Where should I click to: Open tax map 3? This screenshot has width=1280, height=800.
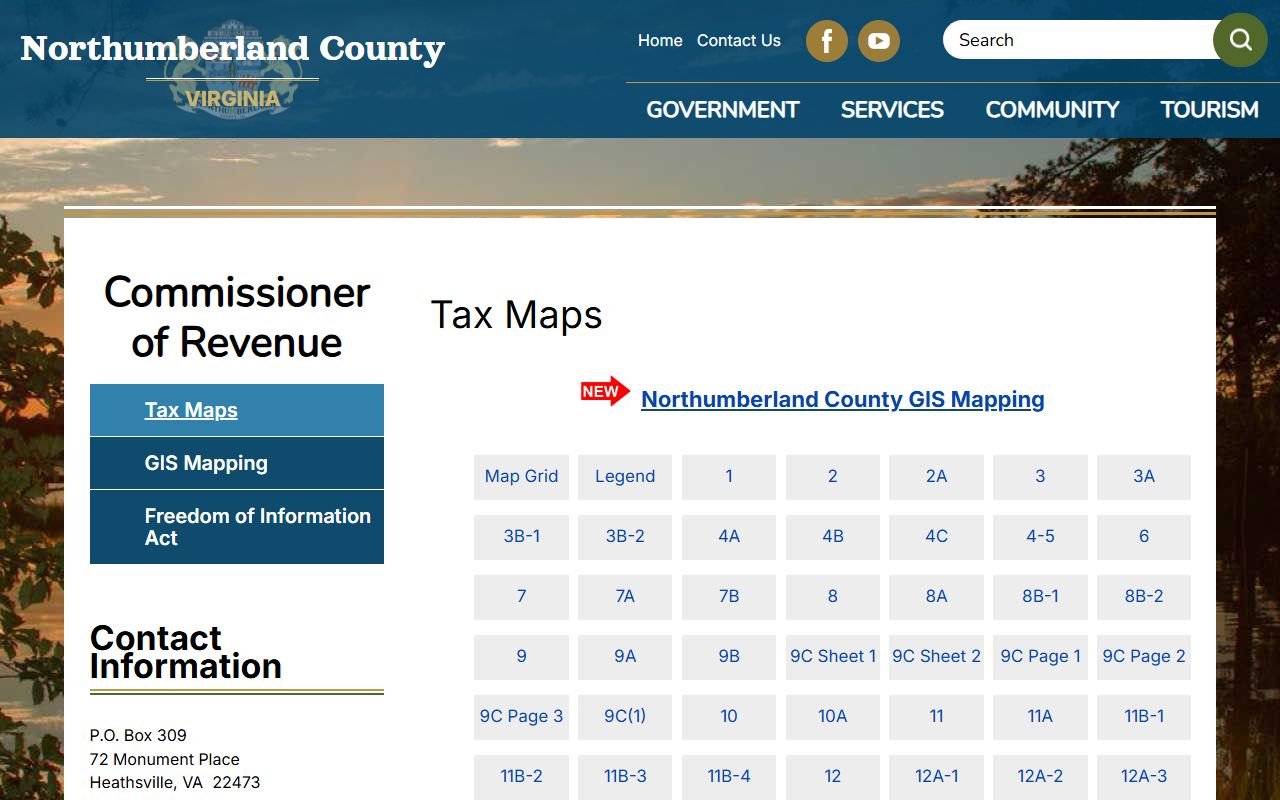pos(1040,477)
